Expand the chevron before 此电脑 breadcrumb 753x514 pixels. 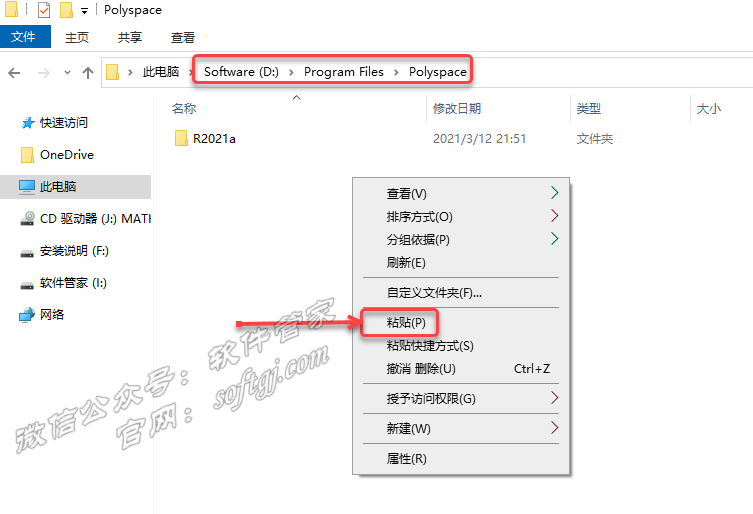point(130,73)
